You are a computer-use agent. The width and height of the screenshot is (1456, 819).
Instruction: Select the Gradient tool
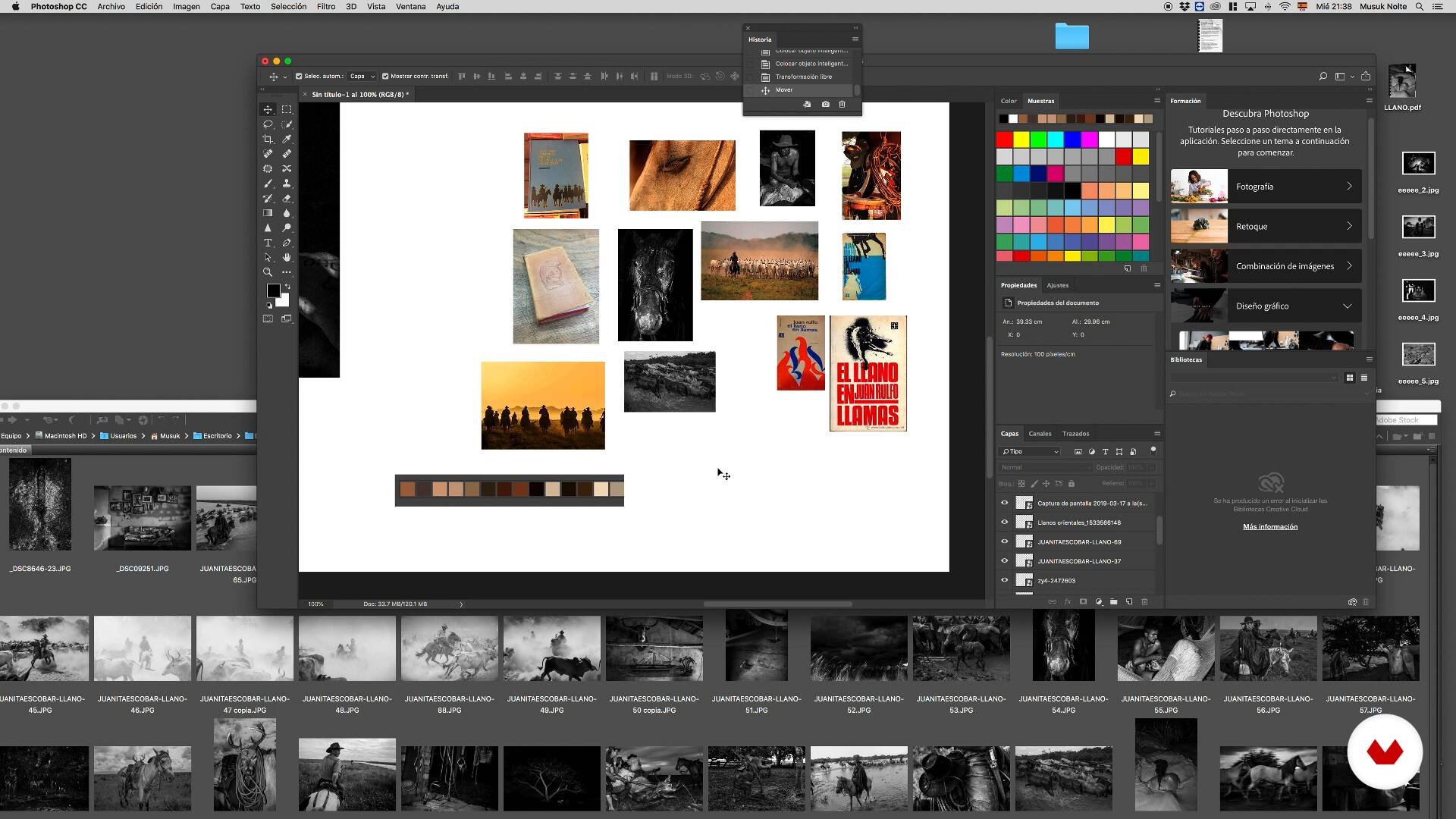point(268,213)
